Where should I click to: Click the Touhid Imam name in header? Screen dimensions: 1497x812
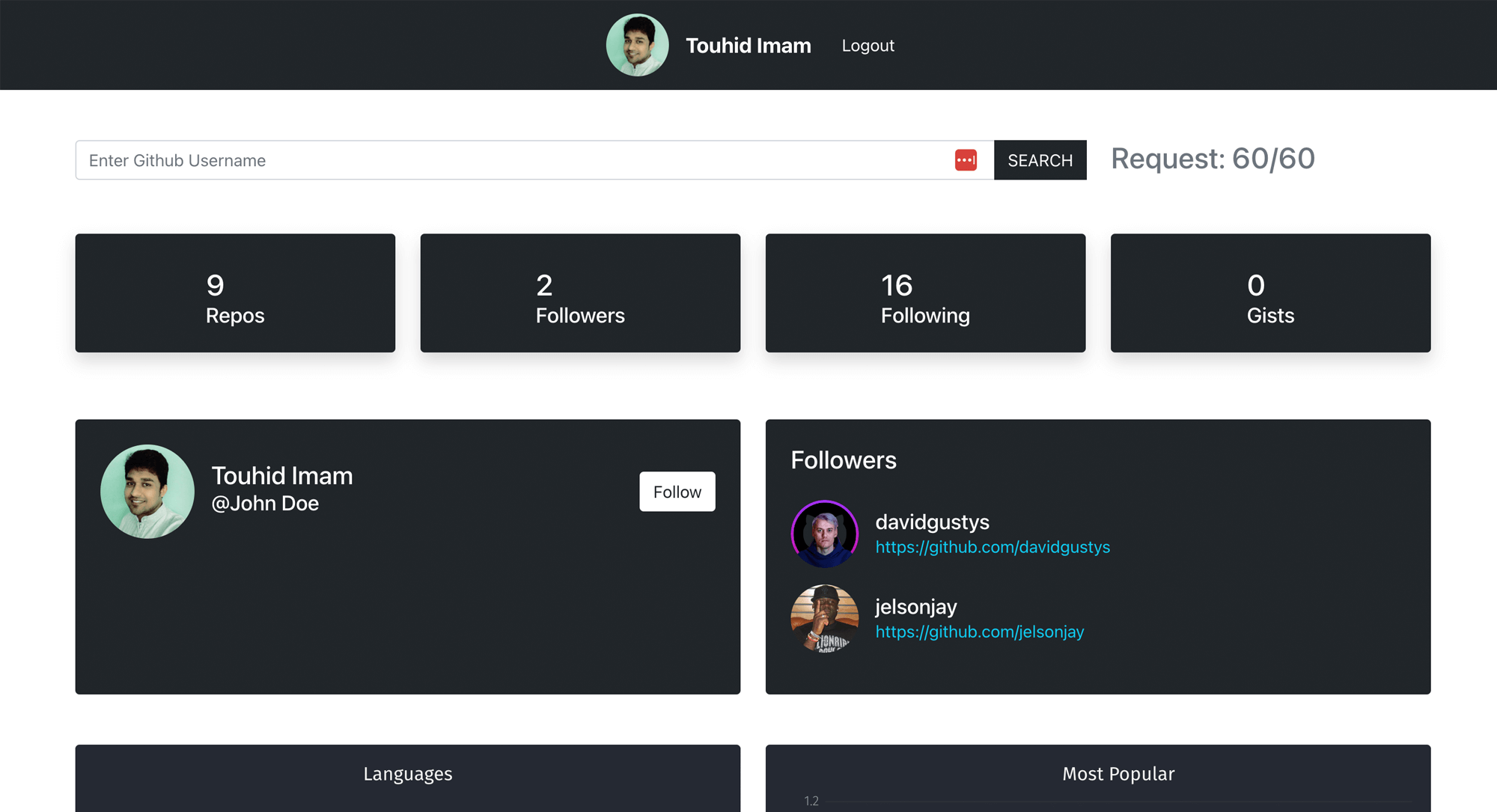[x=748, y=46]
